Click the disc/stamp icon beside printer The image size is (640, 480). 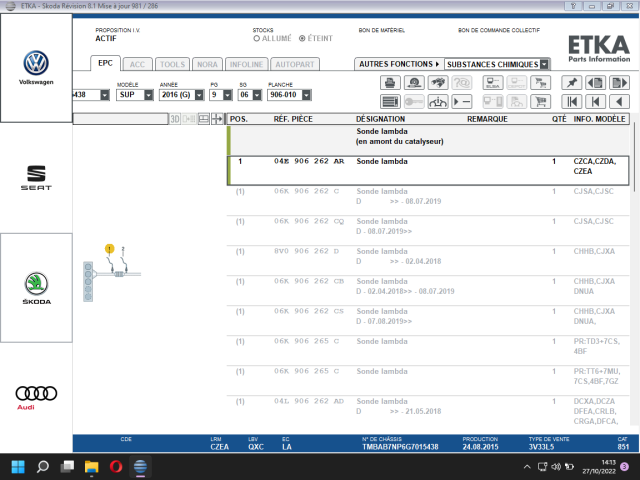point(414,83)
